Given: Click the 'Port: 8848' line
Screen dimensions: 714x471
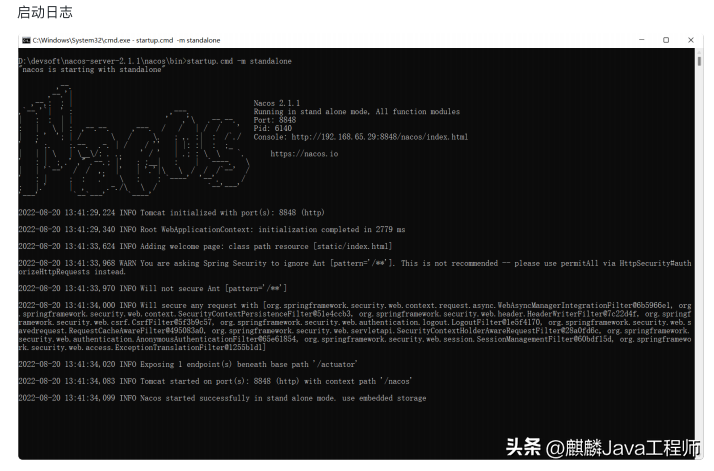Looking at the screenshot, I should (275, 120).
